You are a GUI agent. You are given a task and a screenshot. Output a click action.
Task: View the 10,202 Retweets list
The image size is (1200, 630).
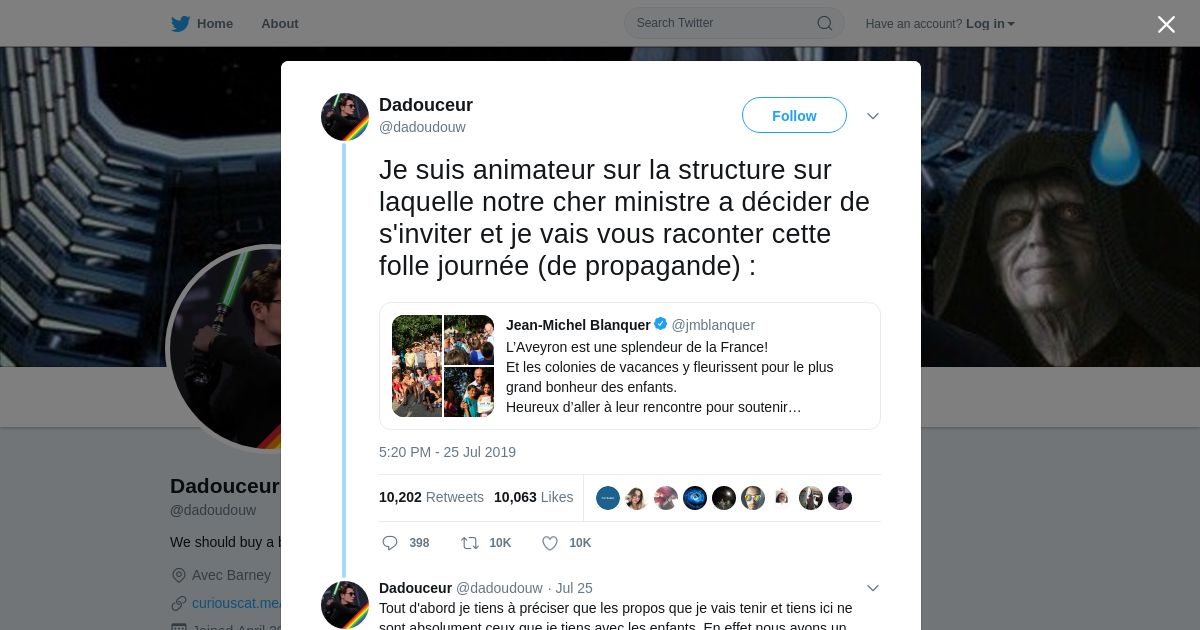click(x=431, y=497)
